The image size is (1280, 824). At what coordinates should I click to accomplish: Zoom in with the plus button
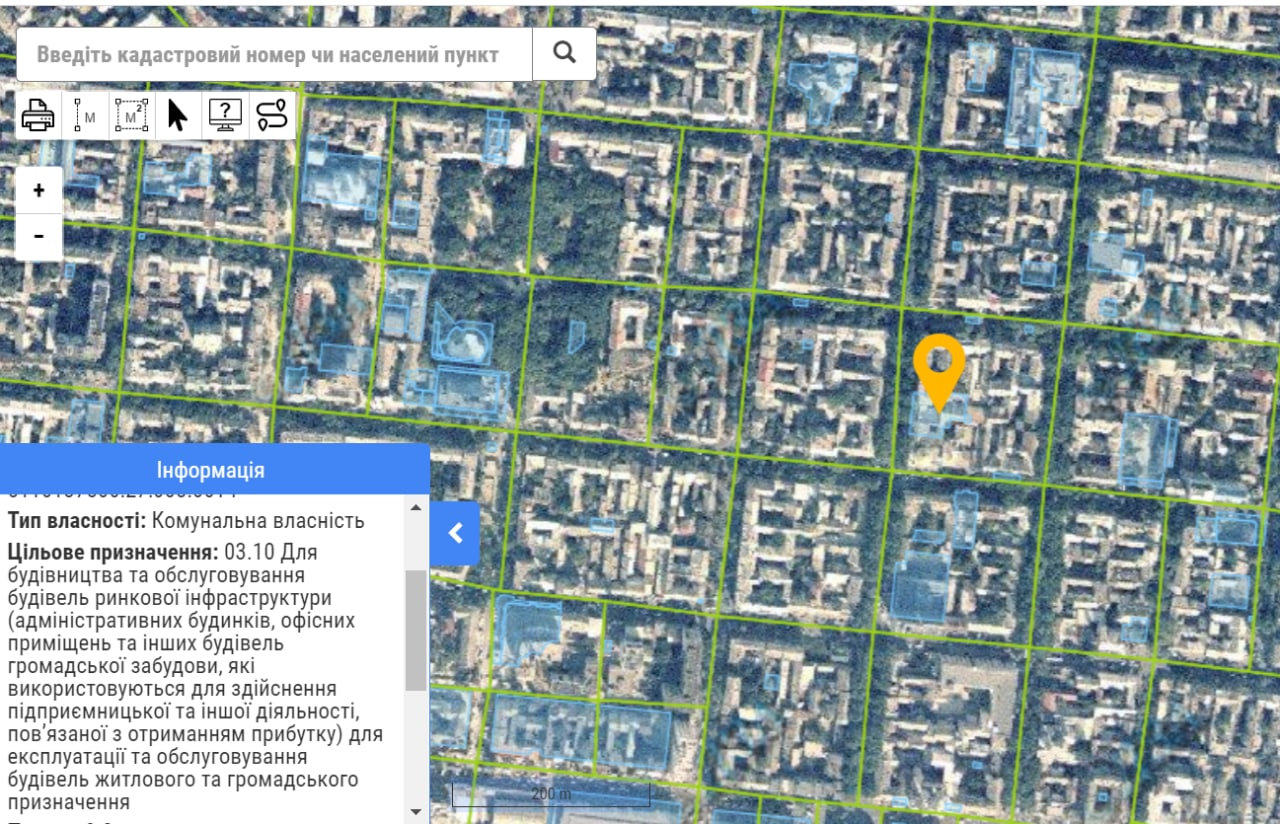[39, 190]
